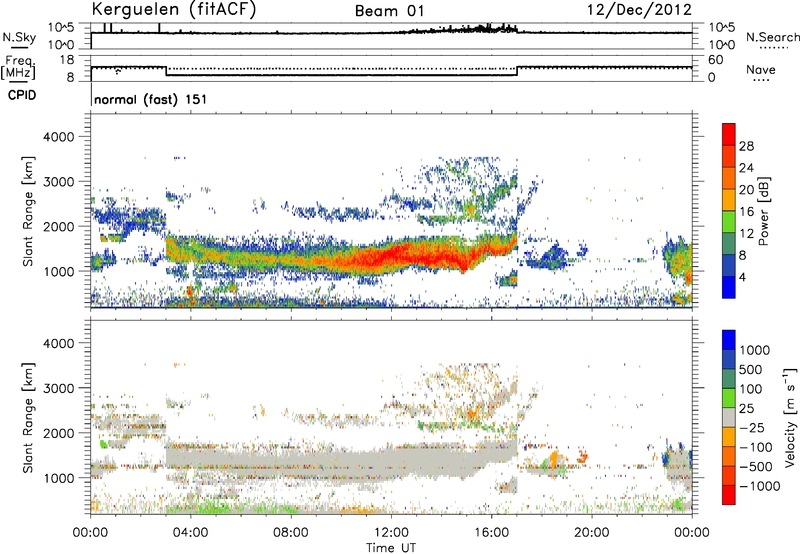Click 'Slant Range [km]' label of velocity panel
This screenshot has height=554, width=800.
29,418
